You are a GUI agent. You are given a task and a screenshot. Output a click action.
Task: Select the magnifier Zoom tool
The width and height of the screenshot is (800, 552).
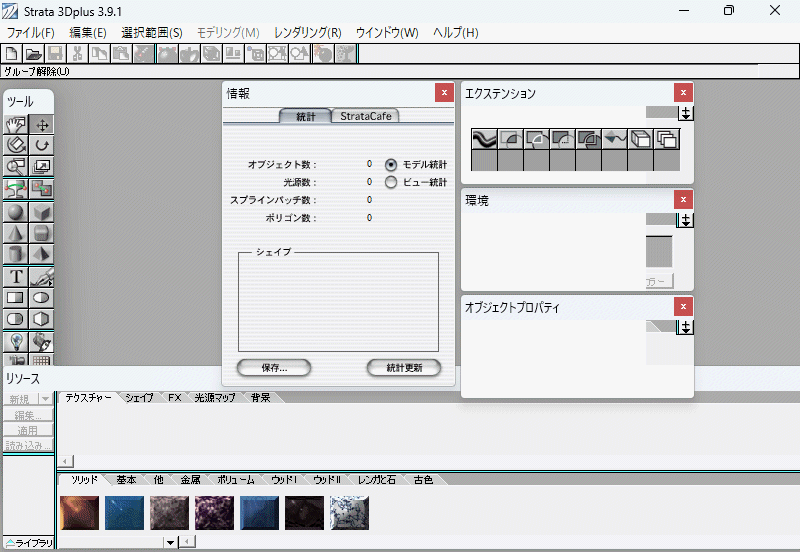pyautogui.click(x=16, y=166)
